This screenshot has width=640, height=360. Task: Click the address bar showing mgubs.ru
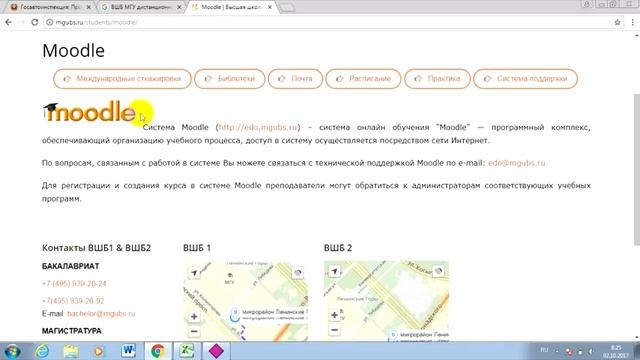327,22
